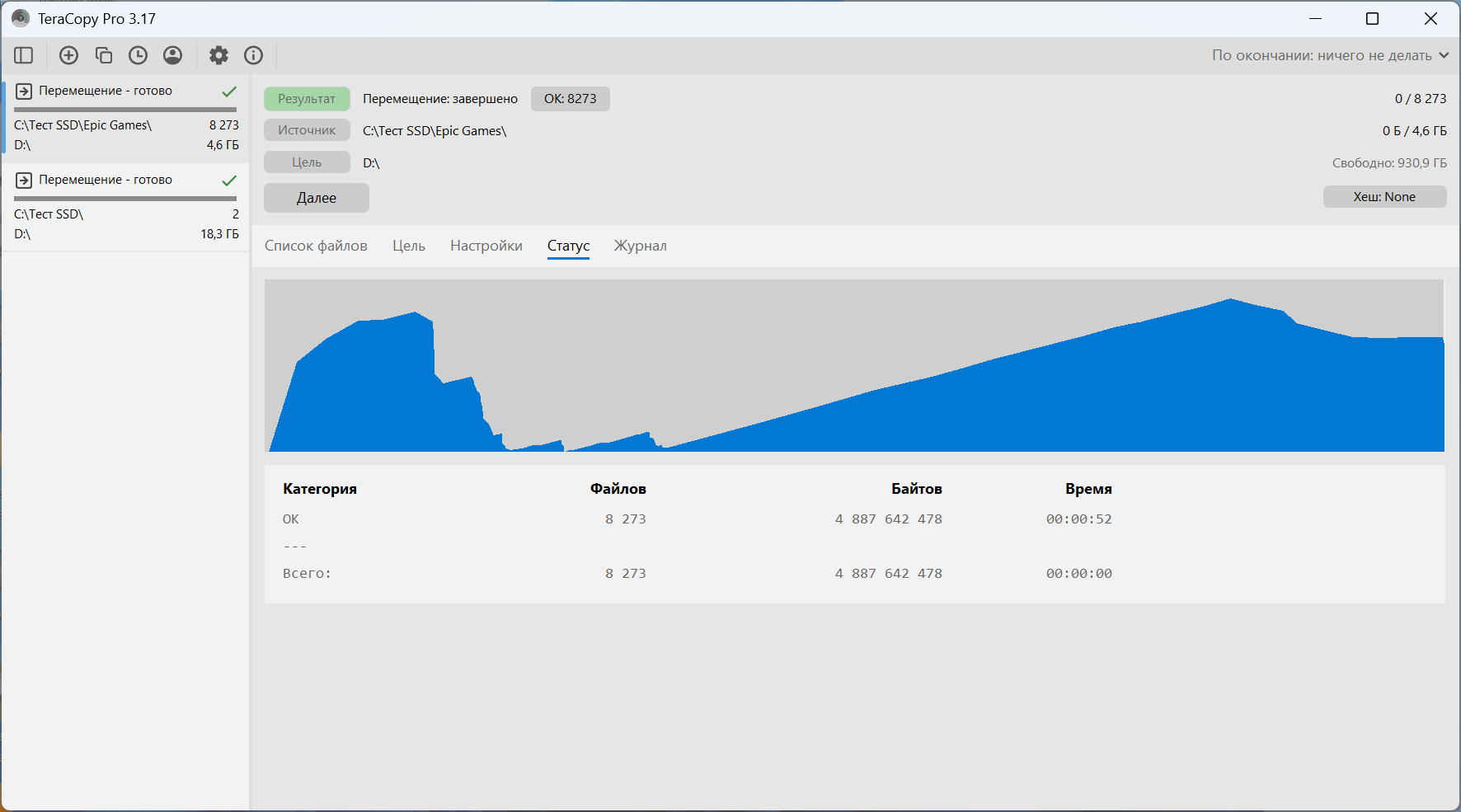Click the Далее button
The image size is (1461, 812).
317,198
